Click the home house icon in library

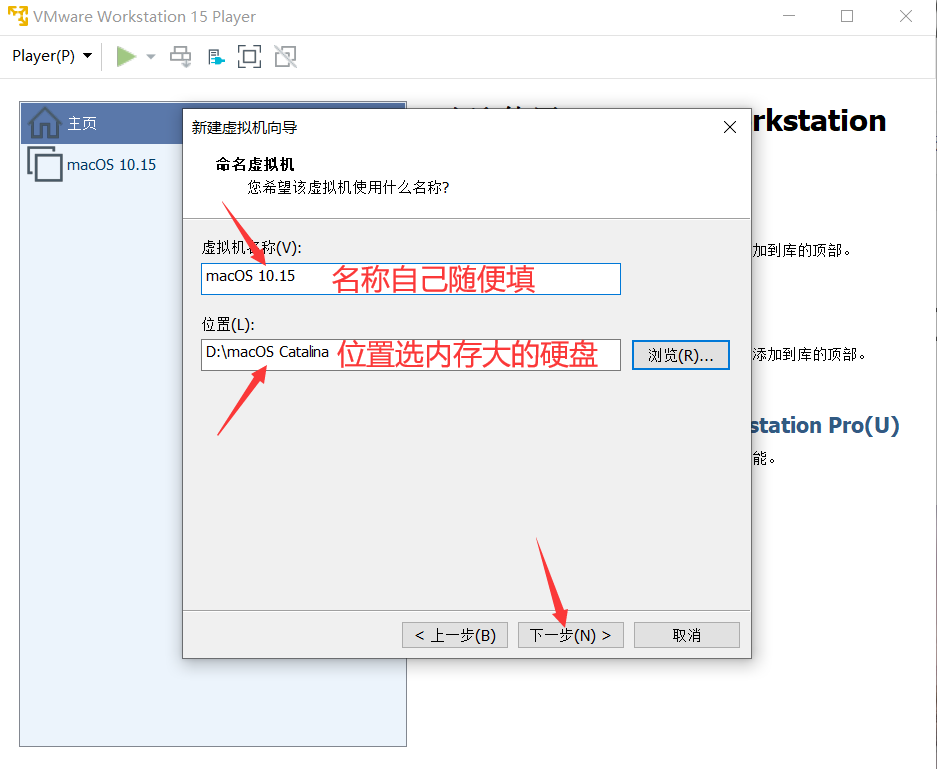[44, 122]
